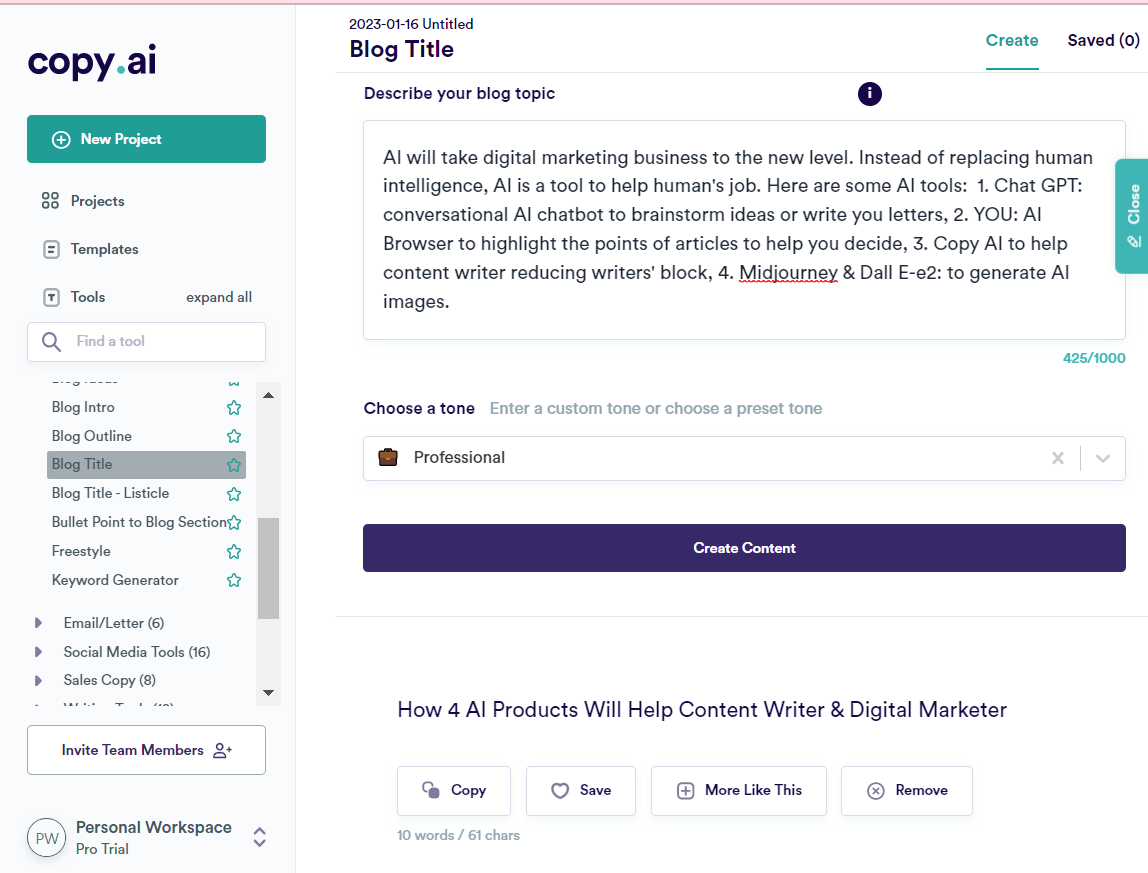Toggle star for Freestyle tool

pos(234,551)
